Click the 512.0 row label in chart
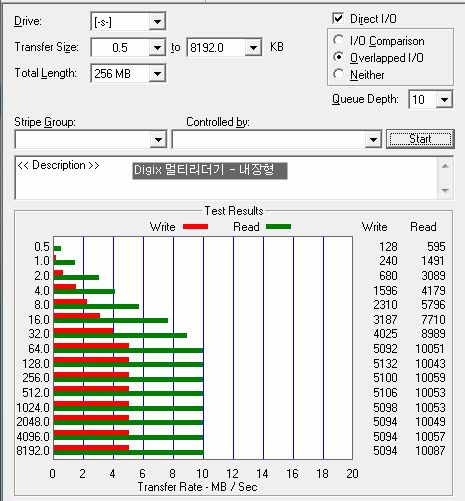The width and height of the screenshot is (465, 501). point(36,393)
